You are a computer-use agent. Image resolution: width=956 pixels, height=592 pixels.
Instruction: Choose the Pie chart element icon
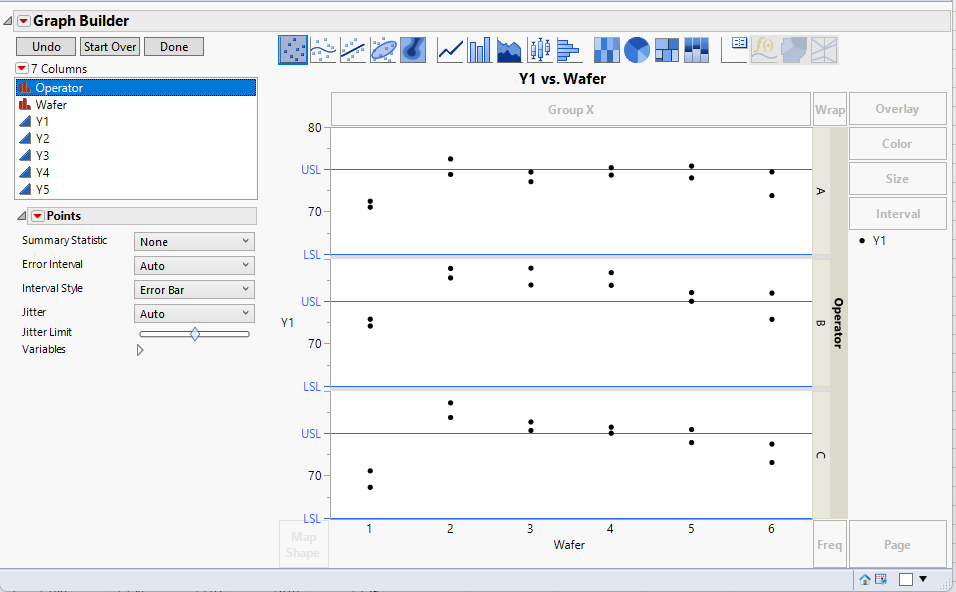tap(637, 49)
